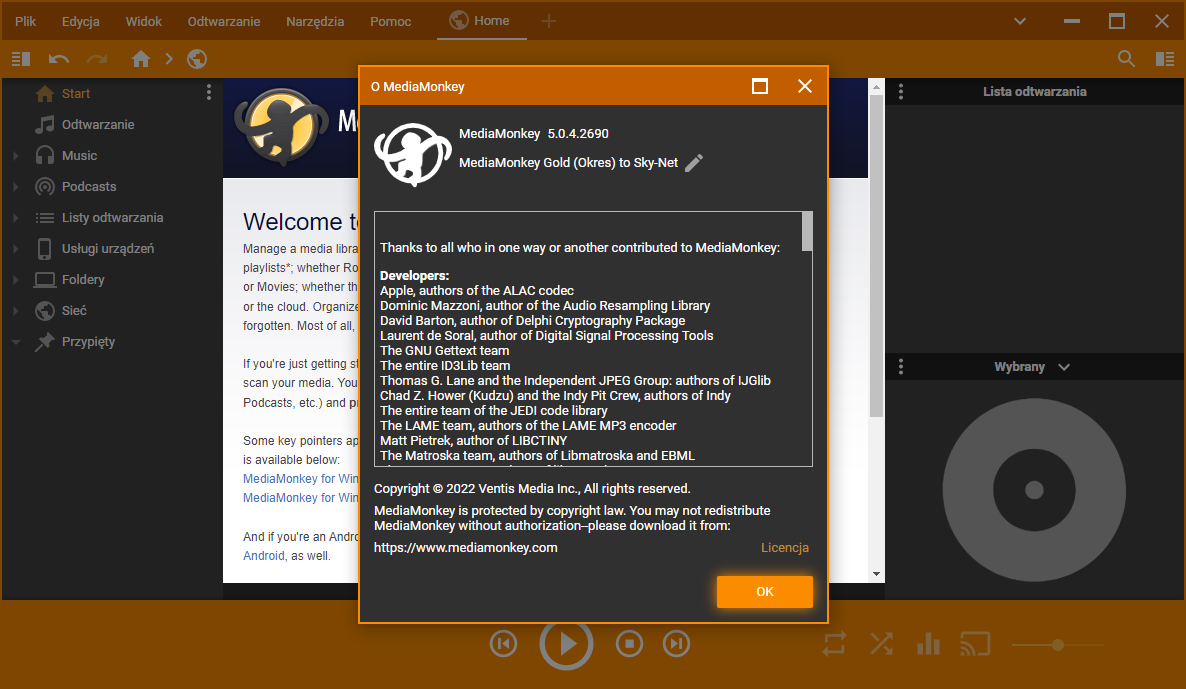Image resolution: width=1186 pixels, height=689 pixels.
Task: Open the Android link on welcome page
Action: tap(264, 556)
